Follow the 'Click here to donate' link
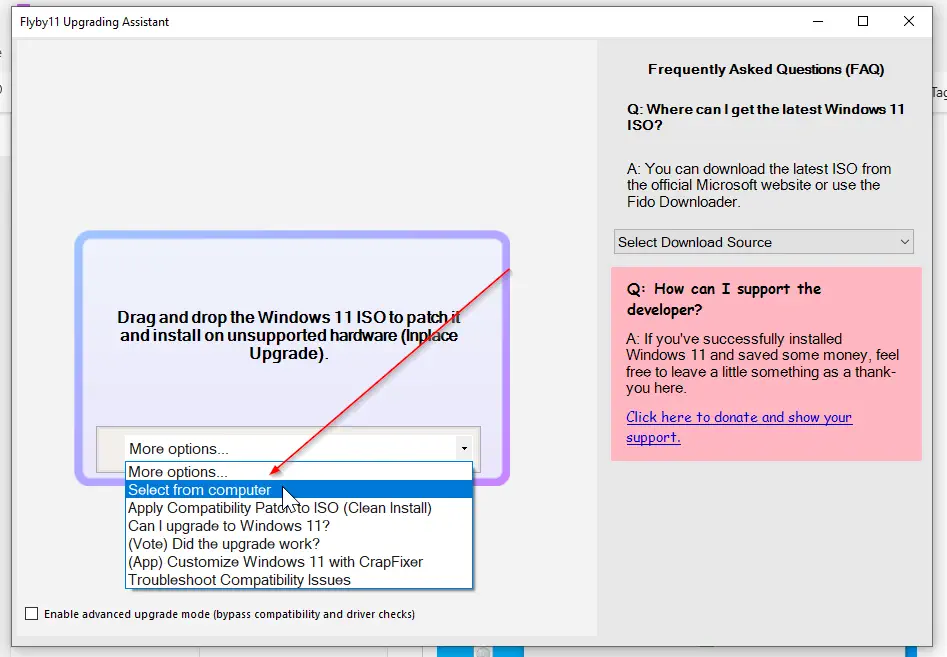947x657 pixels. 739,427
